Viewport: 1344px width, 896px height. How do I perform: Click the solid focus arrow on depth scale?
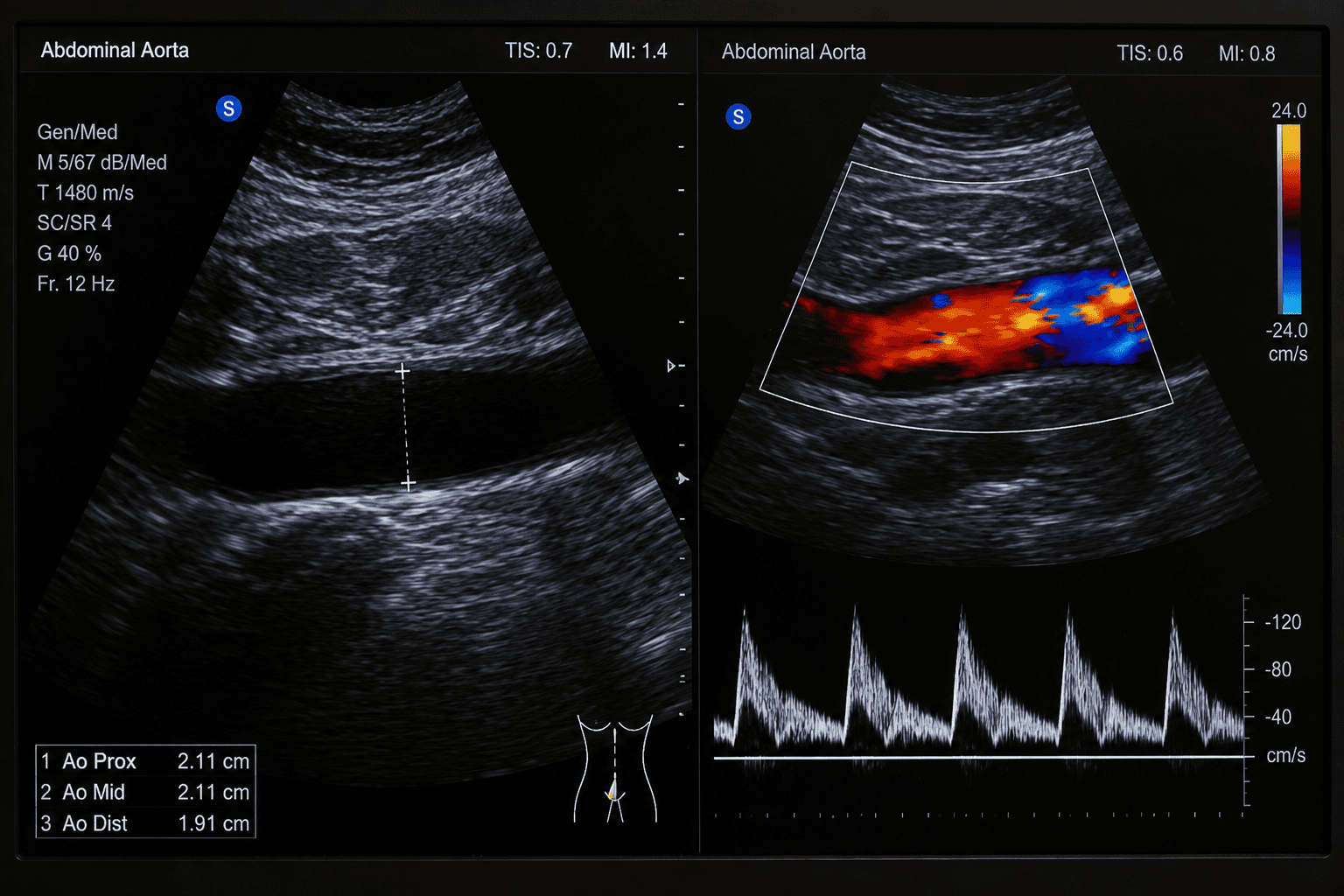point(682,478)
